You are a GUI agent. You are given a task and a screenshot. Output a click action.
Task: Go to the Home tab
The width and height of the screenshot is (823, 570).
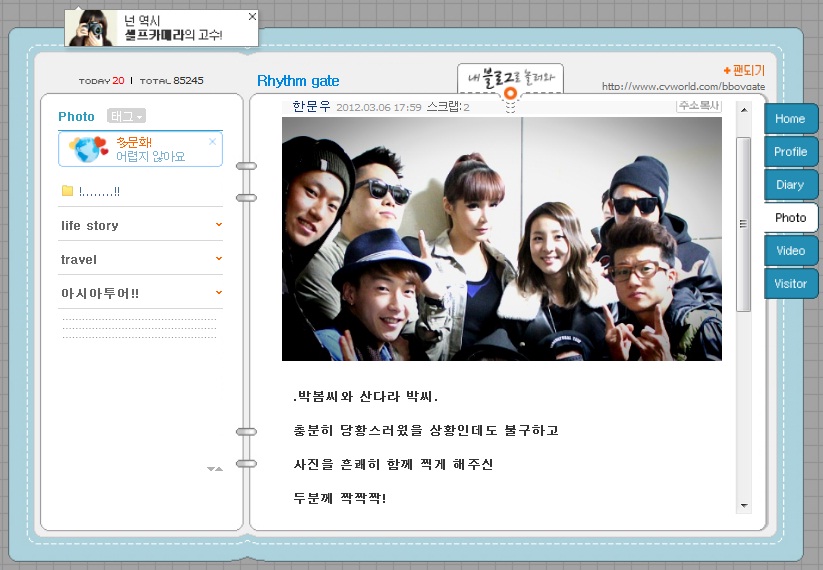(x=790, y=119)
